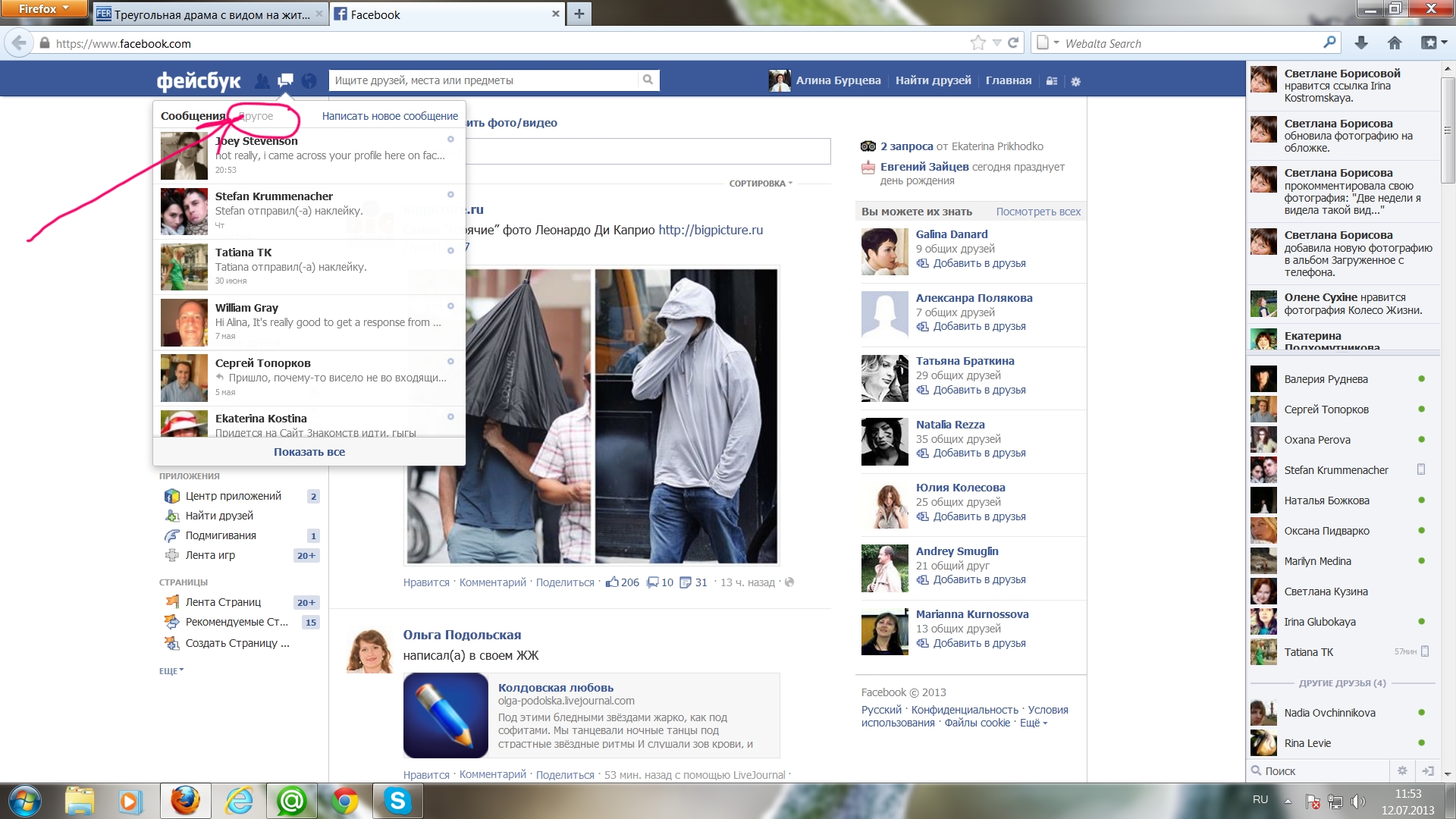Open the Firefox menu dropdown button
Image resolution: width=1456 pixels, height=819 pixels.
43,9
